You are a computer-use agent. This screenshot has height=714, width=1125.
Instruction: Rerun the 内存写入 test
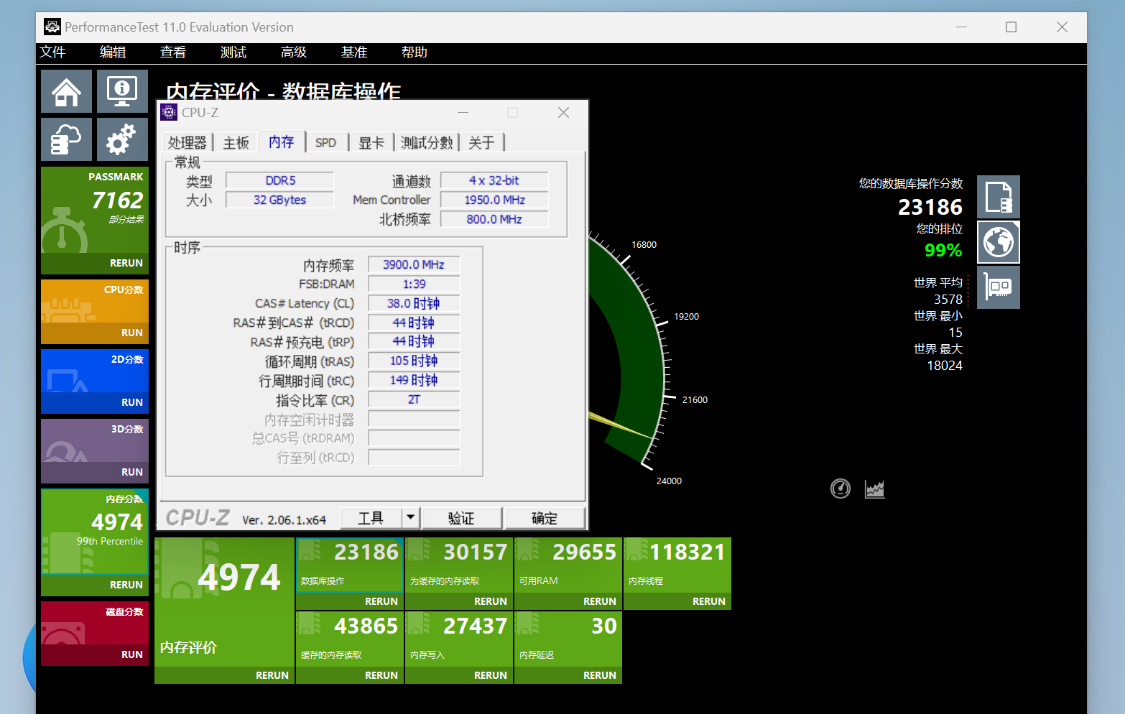pos(490,675)
